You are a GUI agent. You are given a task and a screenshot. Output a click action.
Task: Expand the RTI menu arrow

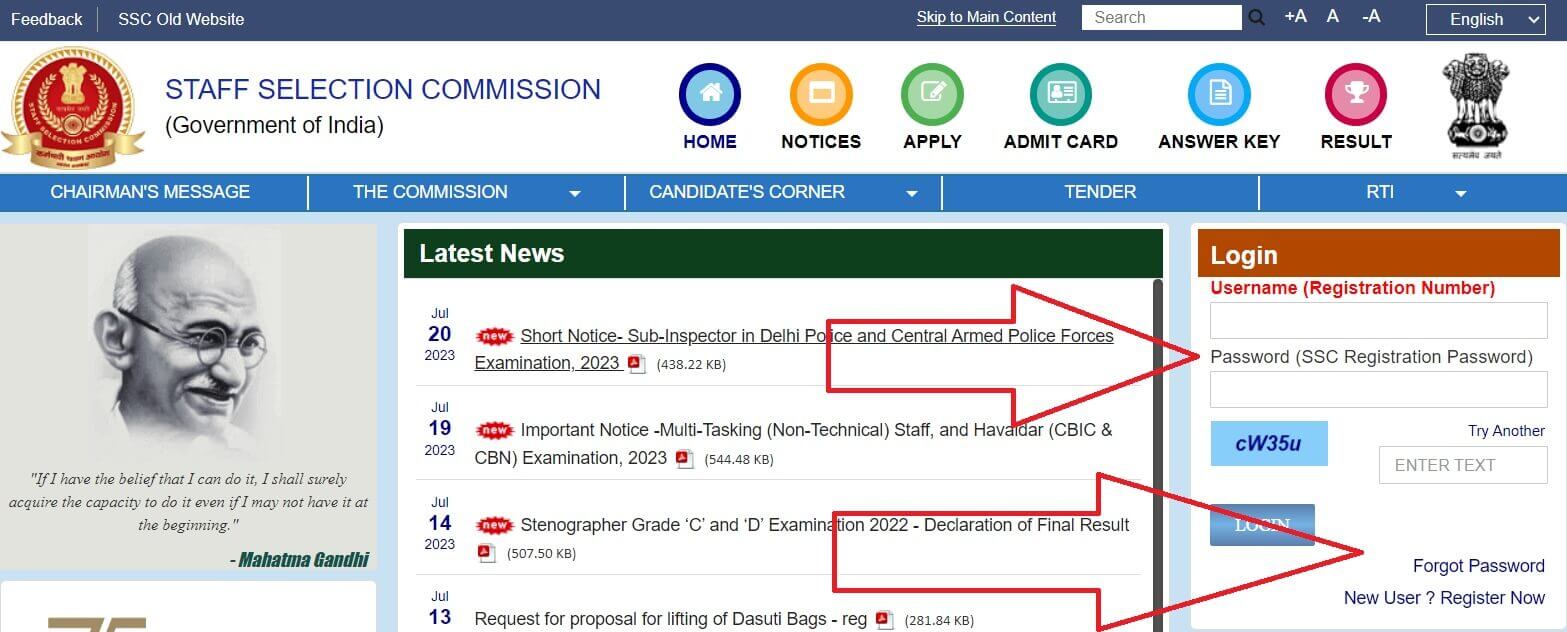[1460, 194]
